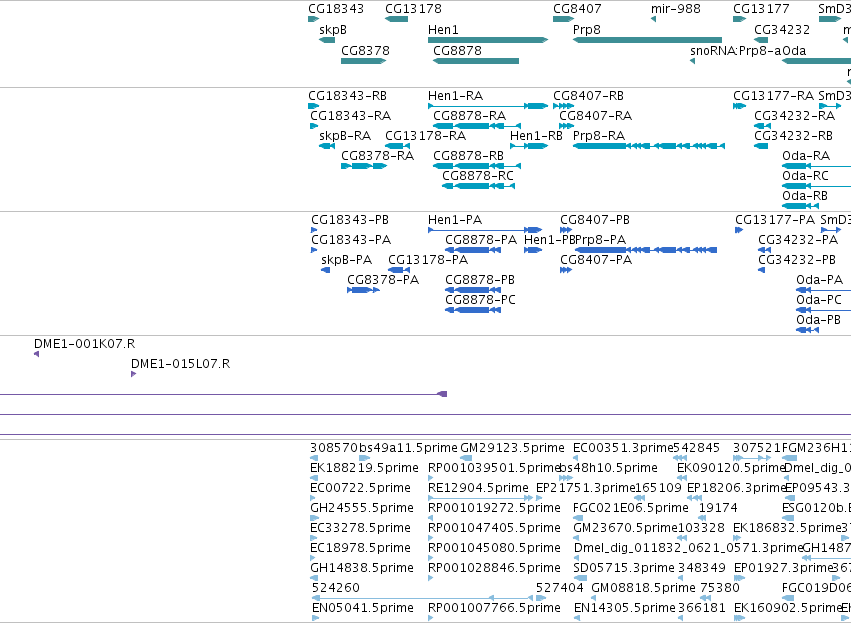
Task: Click the long Prp8 gene feature bar
Action: (647, 40)
